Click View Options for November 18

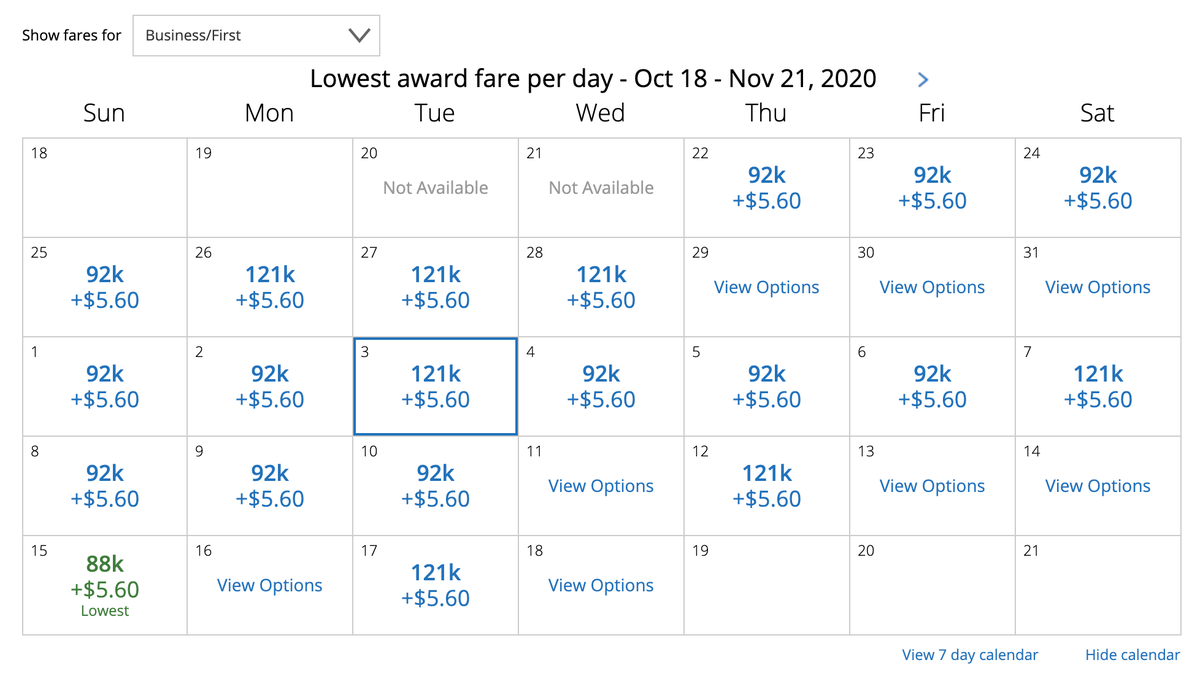coord(600,585)
